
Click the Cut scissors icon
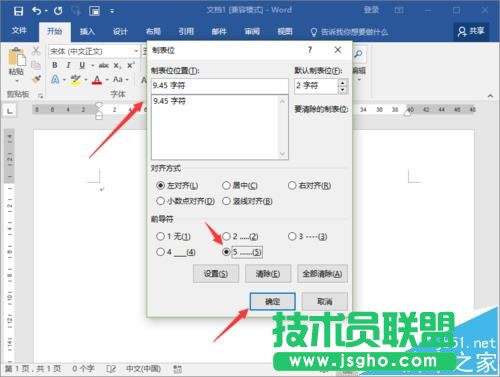tap(36, 51)
